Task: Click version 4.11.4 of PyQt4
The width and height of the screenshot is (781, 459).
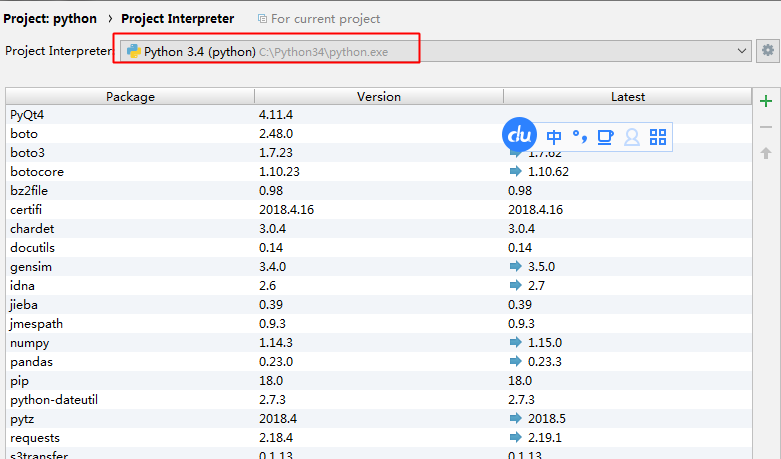Action: (275, 115)
